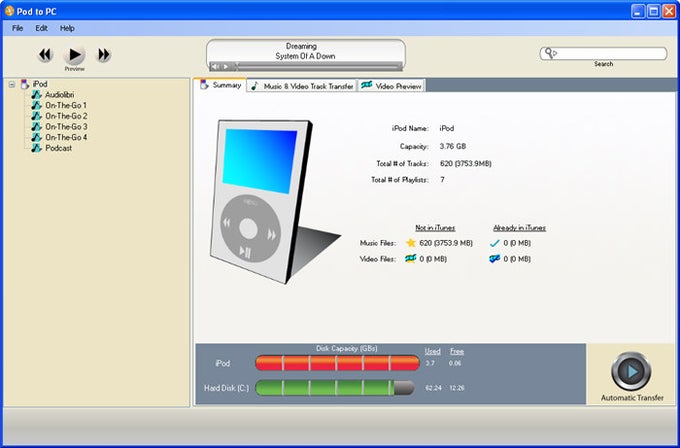Select the iPod device icon in tree

pos(25,84)
